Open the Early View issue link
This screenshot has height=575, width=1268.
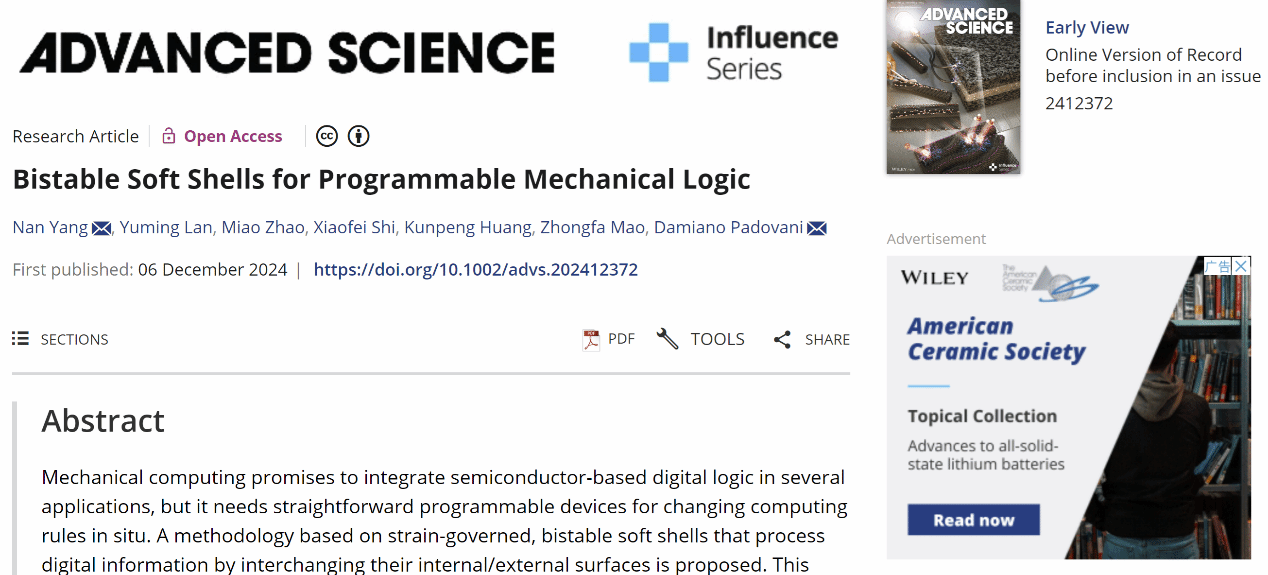[x=1087, y=28]
